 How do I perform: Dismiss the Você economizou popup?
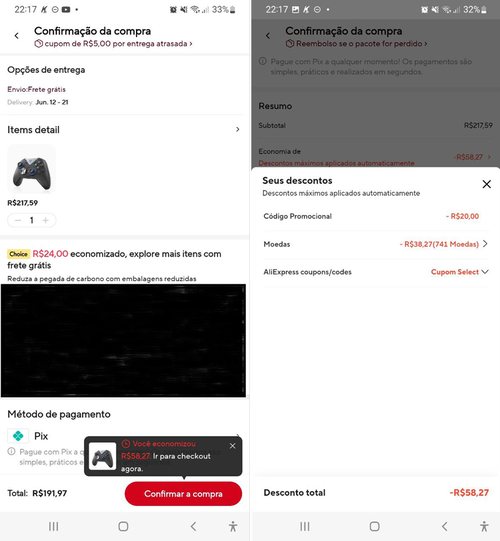pyautogui.click(x=233, y=446)
